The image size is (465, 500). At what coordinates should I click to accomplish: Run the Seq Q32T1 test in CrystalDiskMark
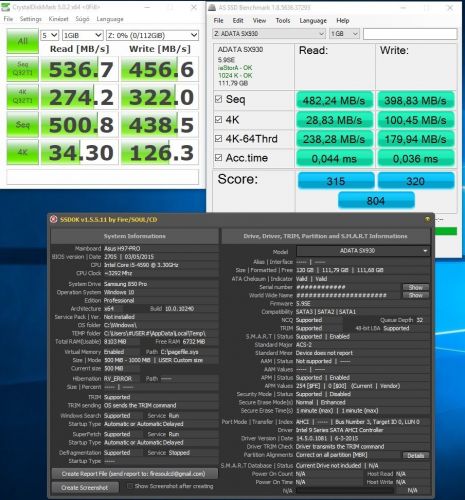(23, 69)
